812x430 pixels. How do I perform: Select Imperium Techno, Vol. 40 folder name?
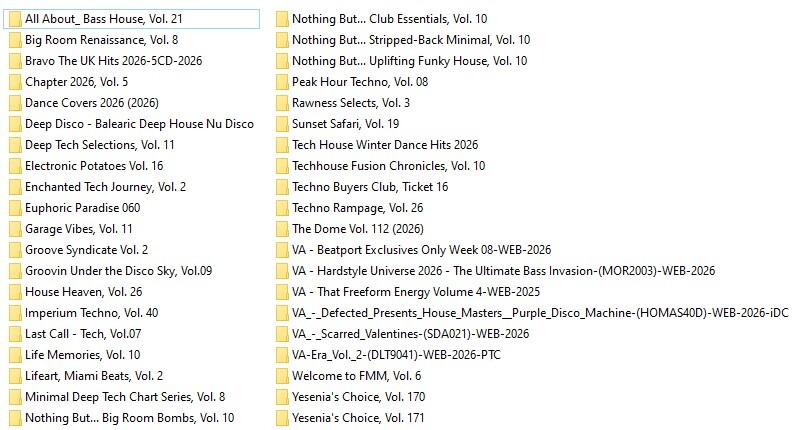[92, 313]
